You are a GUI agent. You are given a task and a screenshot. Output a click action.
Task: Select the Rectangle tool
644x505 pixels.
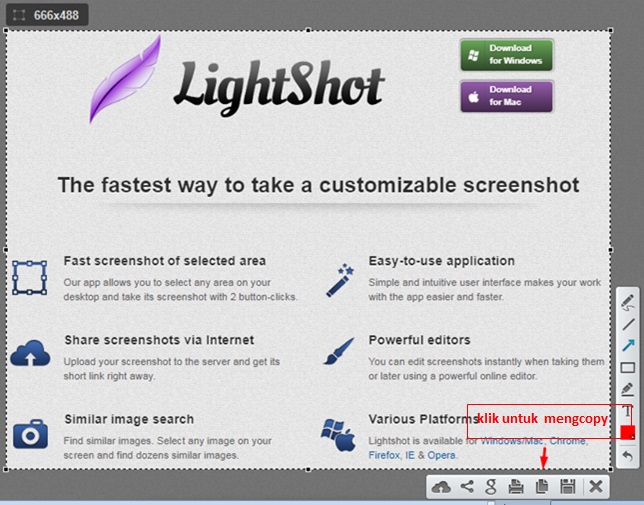tap(628, 367)
